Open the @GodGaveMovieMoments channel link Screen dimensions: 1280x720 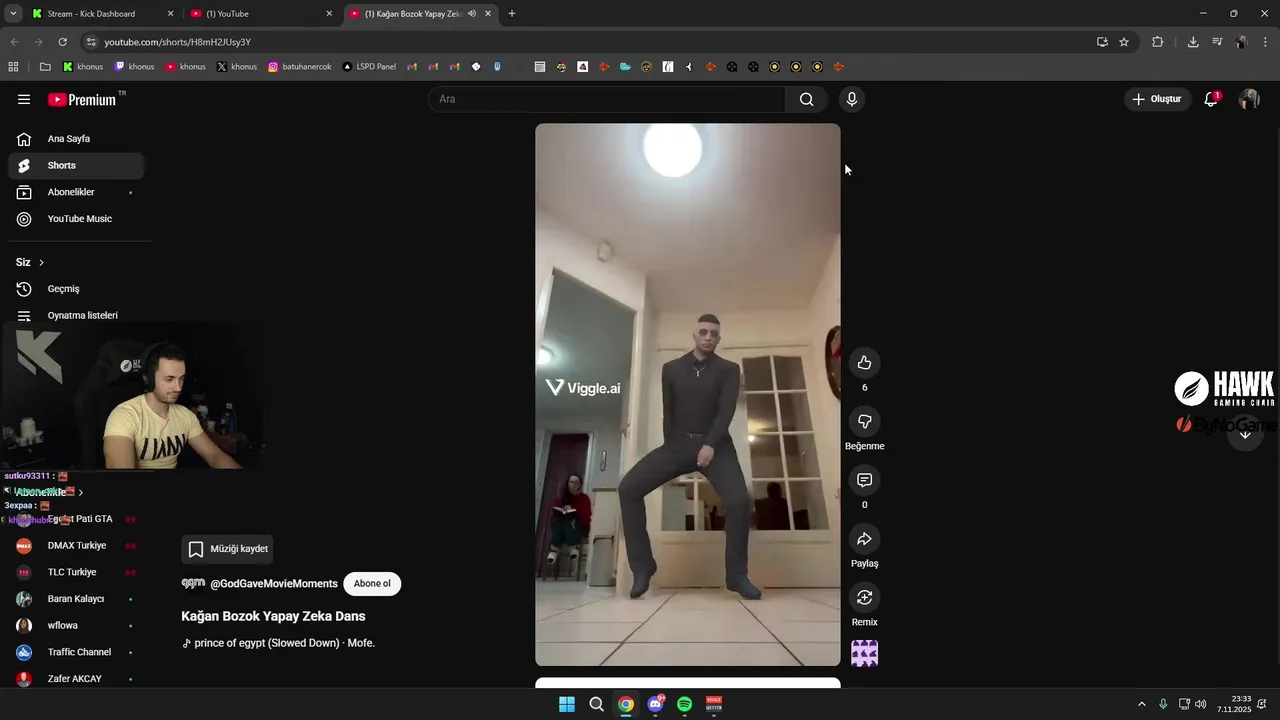tap(274, 584)
